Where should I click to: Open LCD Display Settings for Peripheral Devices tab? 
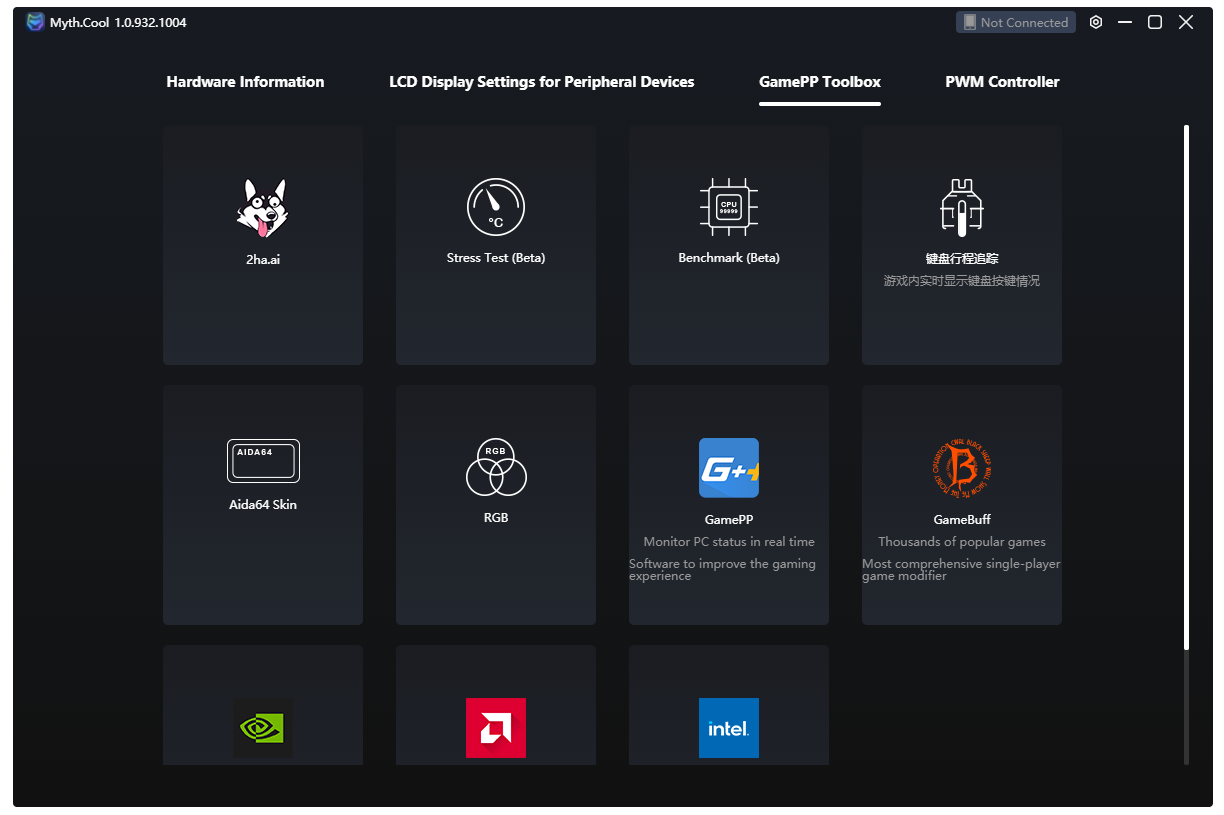click(541, 82)
